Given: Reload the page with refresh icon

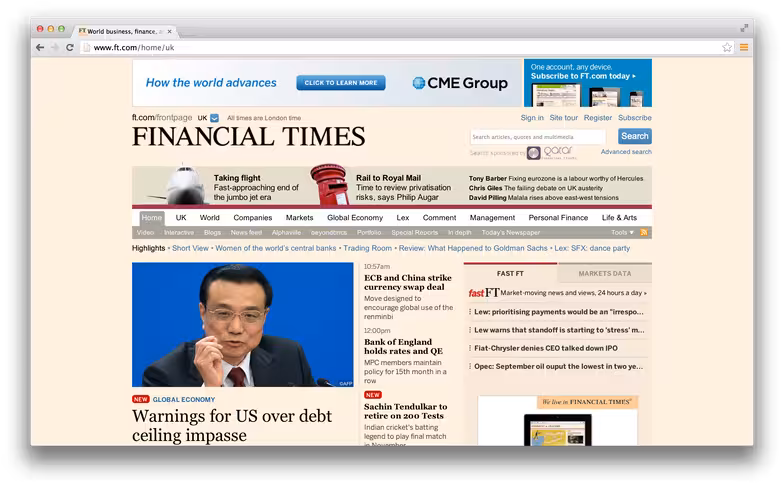Looking at the screenshot, I should pyautogui.click(x=70, y=48).
